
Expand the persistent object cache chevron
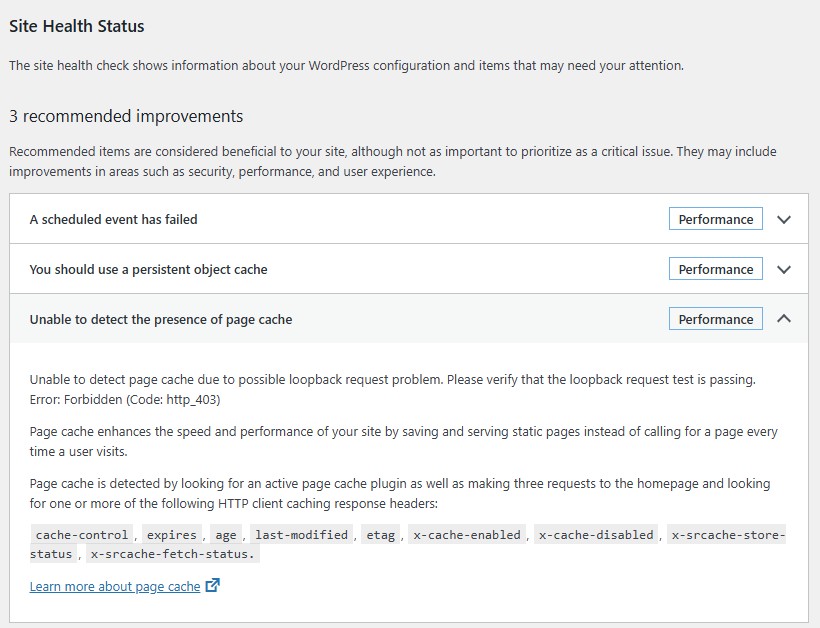click(x=784, y=269)
